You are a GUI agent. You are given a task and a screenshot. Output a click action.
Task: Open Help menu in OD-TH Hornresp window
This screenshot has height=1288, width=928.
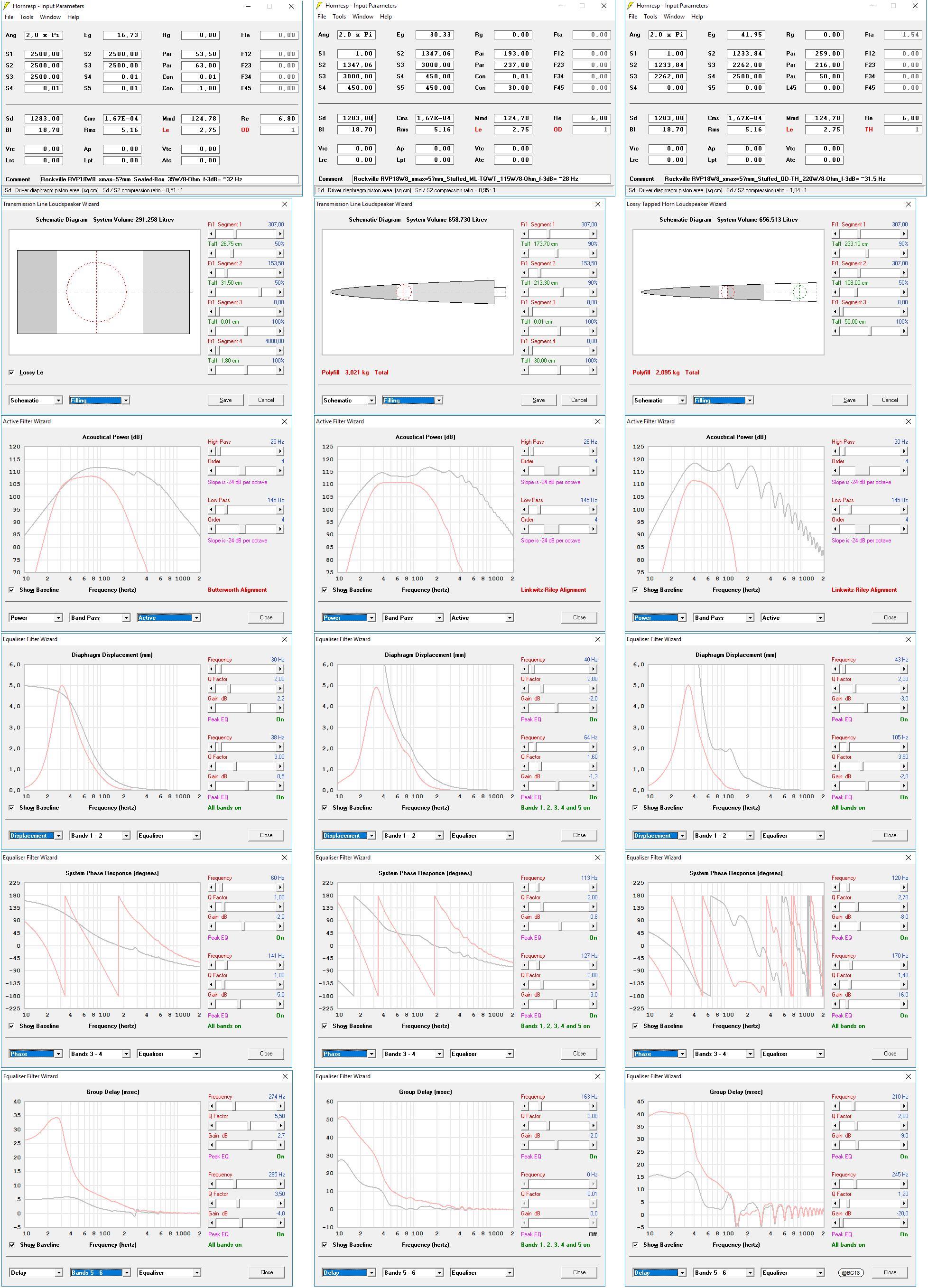697,17
